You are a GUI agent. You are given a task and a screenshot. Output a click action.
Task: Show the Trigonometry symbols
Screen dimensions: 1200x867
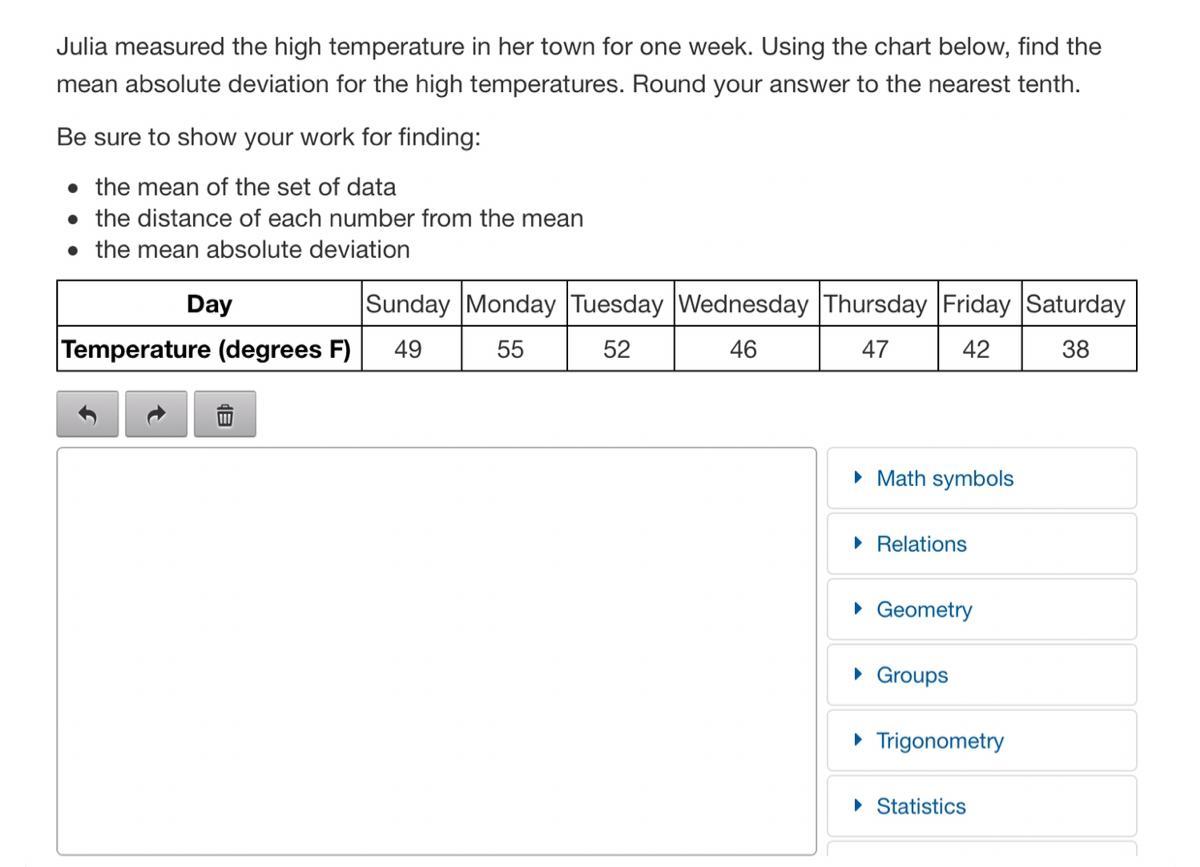pos(939,741)
